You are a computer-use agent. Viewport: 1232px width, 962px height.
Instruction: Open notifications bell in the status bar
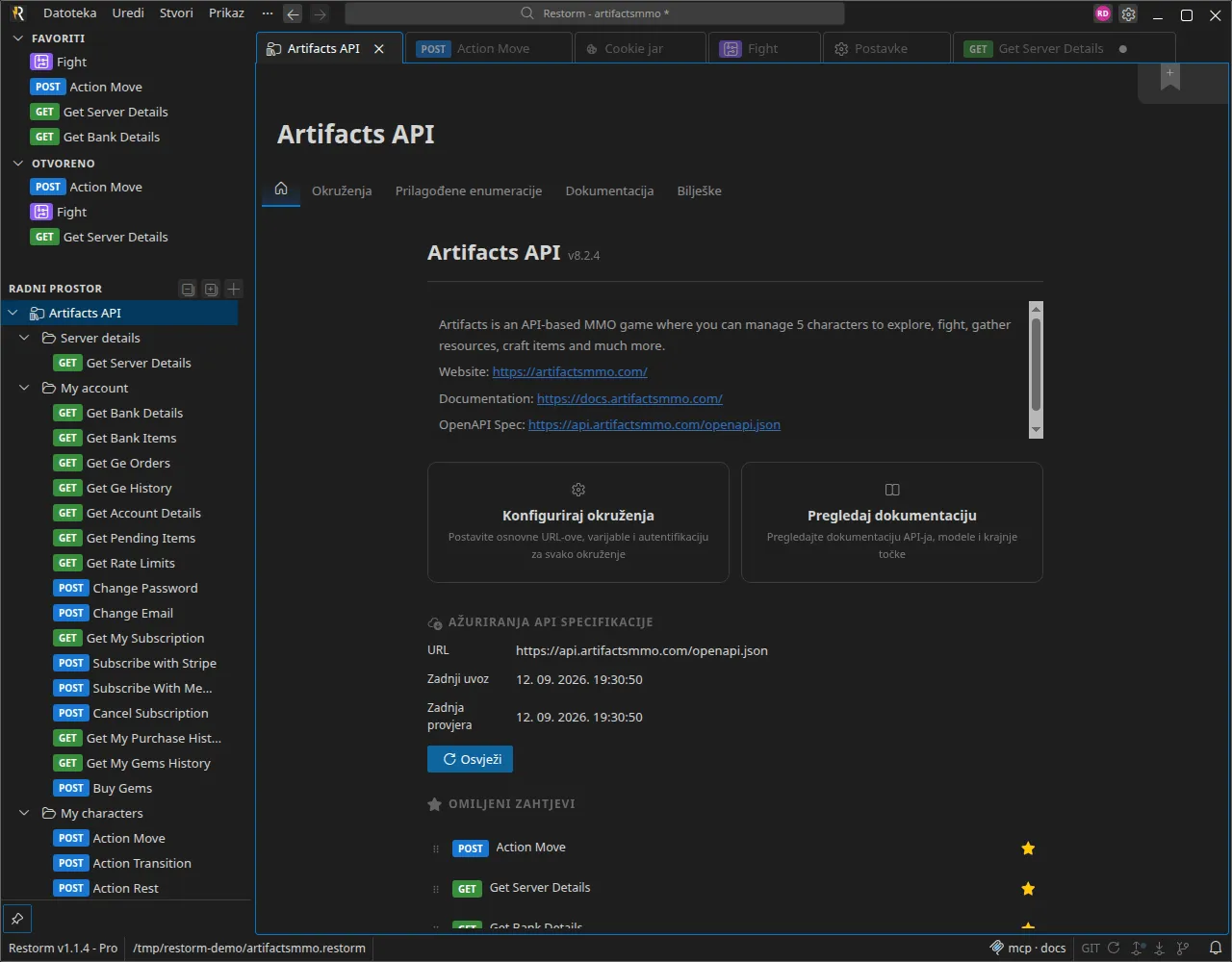click(1216, 949)
